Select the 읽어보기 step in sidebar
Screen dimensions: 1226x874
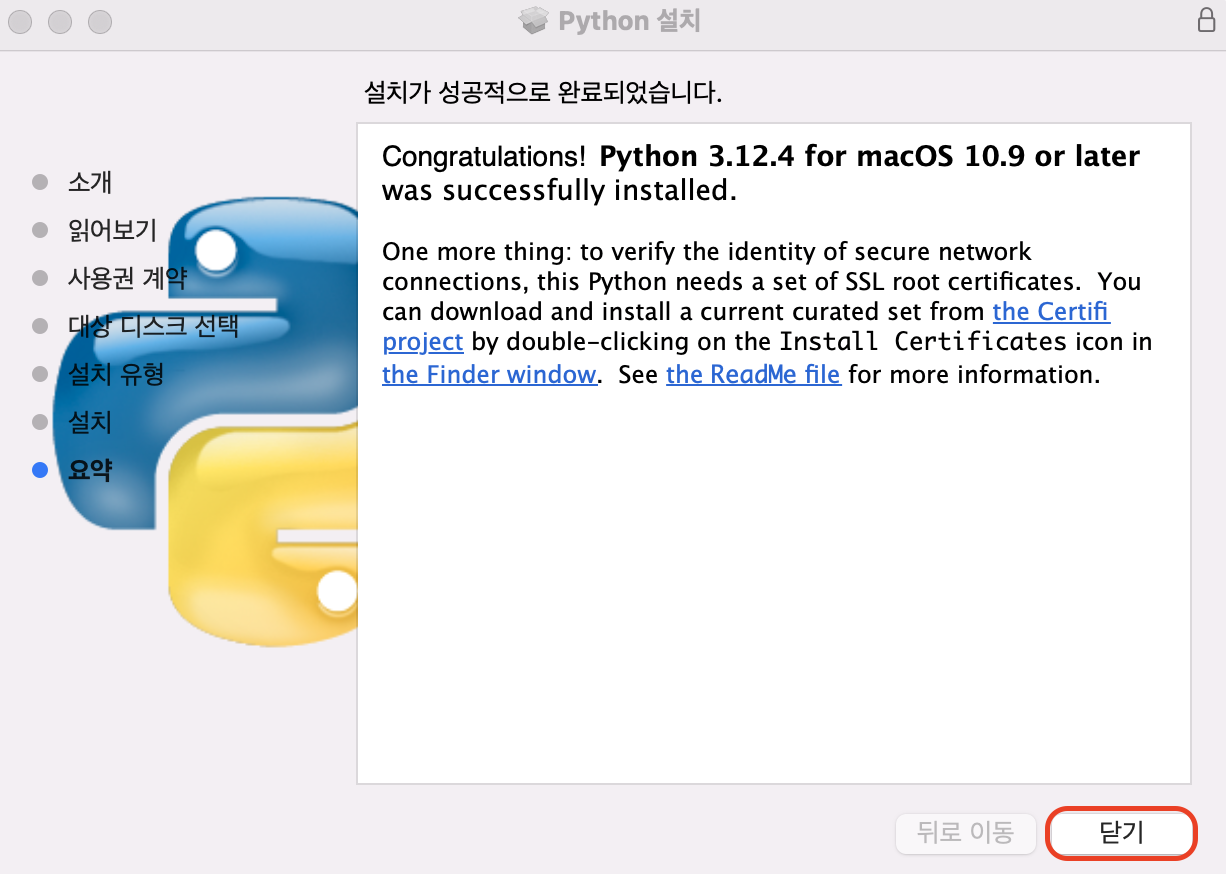click(112, 230)
